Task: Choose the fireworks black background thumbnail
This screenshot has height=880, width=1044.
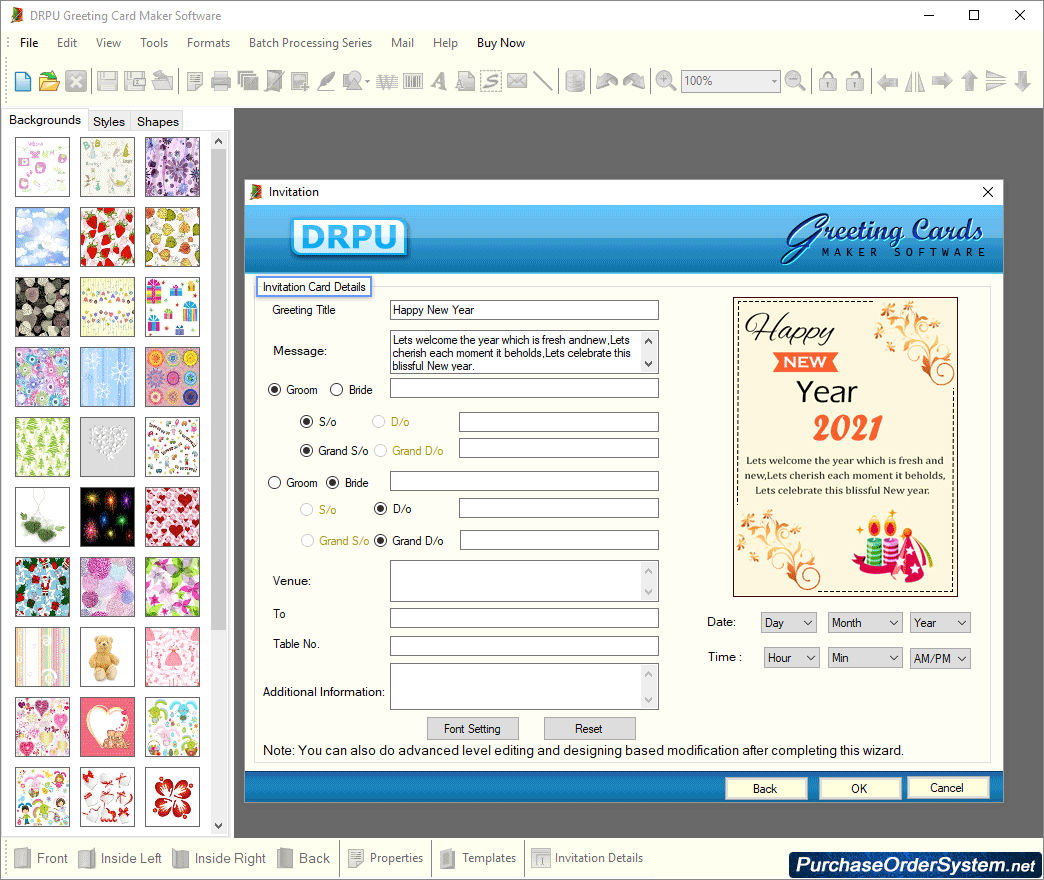Action: [107, 517]
